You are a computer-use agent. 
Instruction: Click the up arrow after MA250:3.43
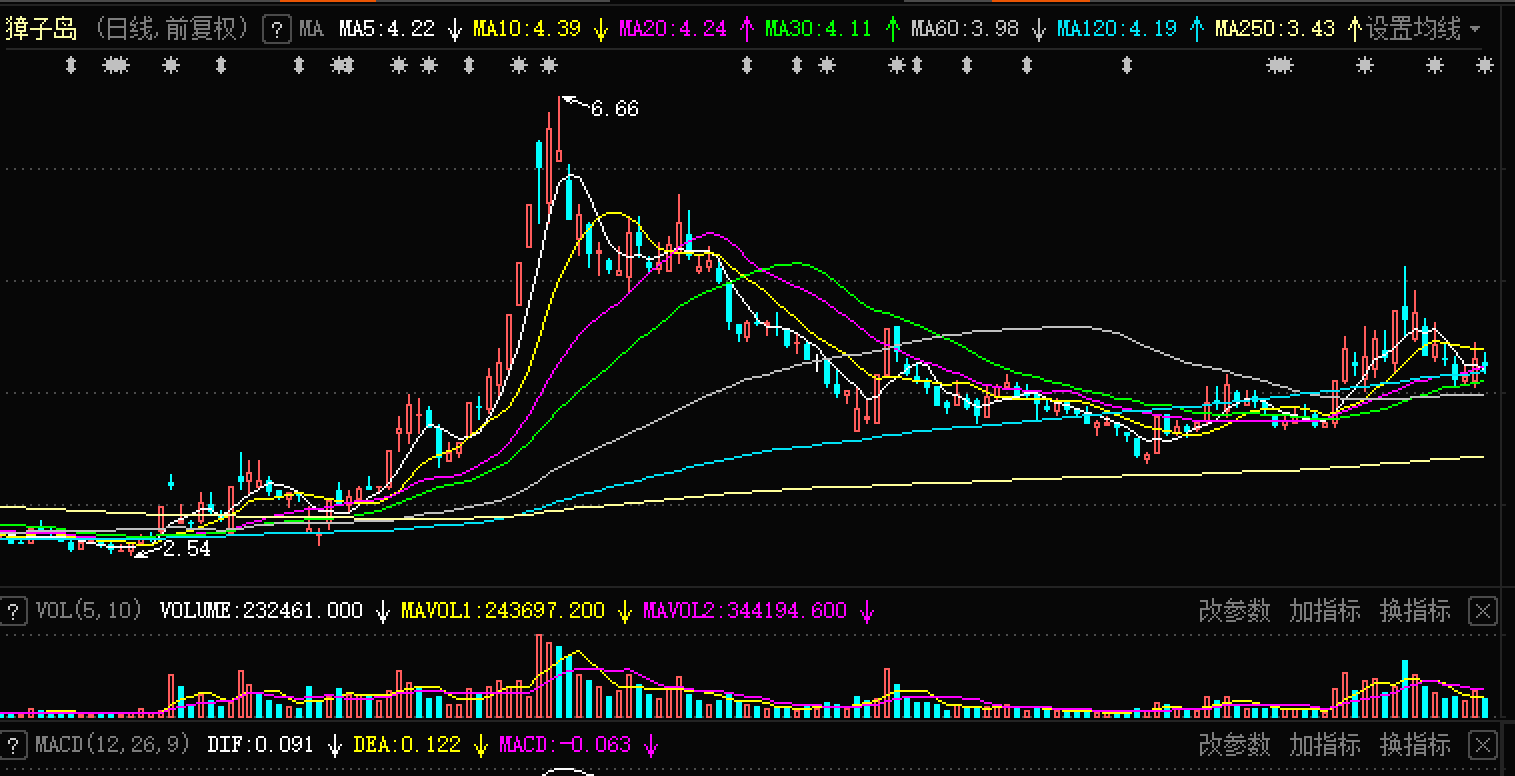tap(1354, 29)
